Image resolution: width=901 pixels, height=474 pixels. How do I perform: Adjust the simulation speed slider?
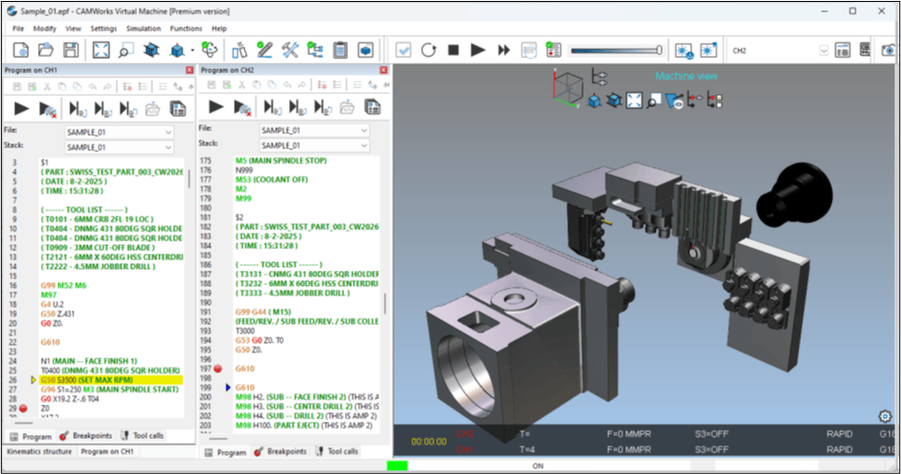[617, 51]
